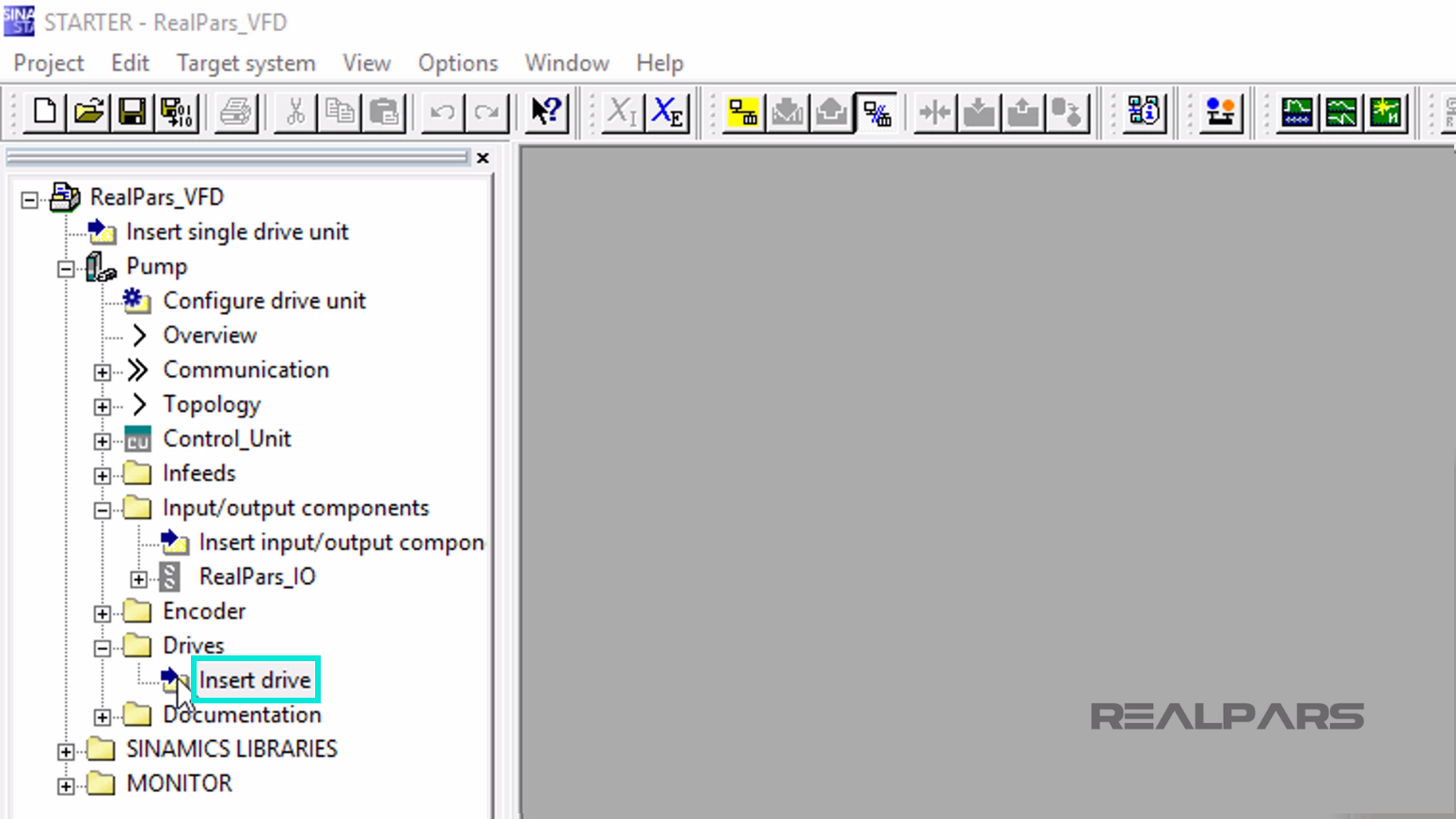1456x819 pixels.
Task: Open the Target system menu
Action: click(245, 63)
